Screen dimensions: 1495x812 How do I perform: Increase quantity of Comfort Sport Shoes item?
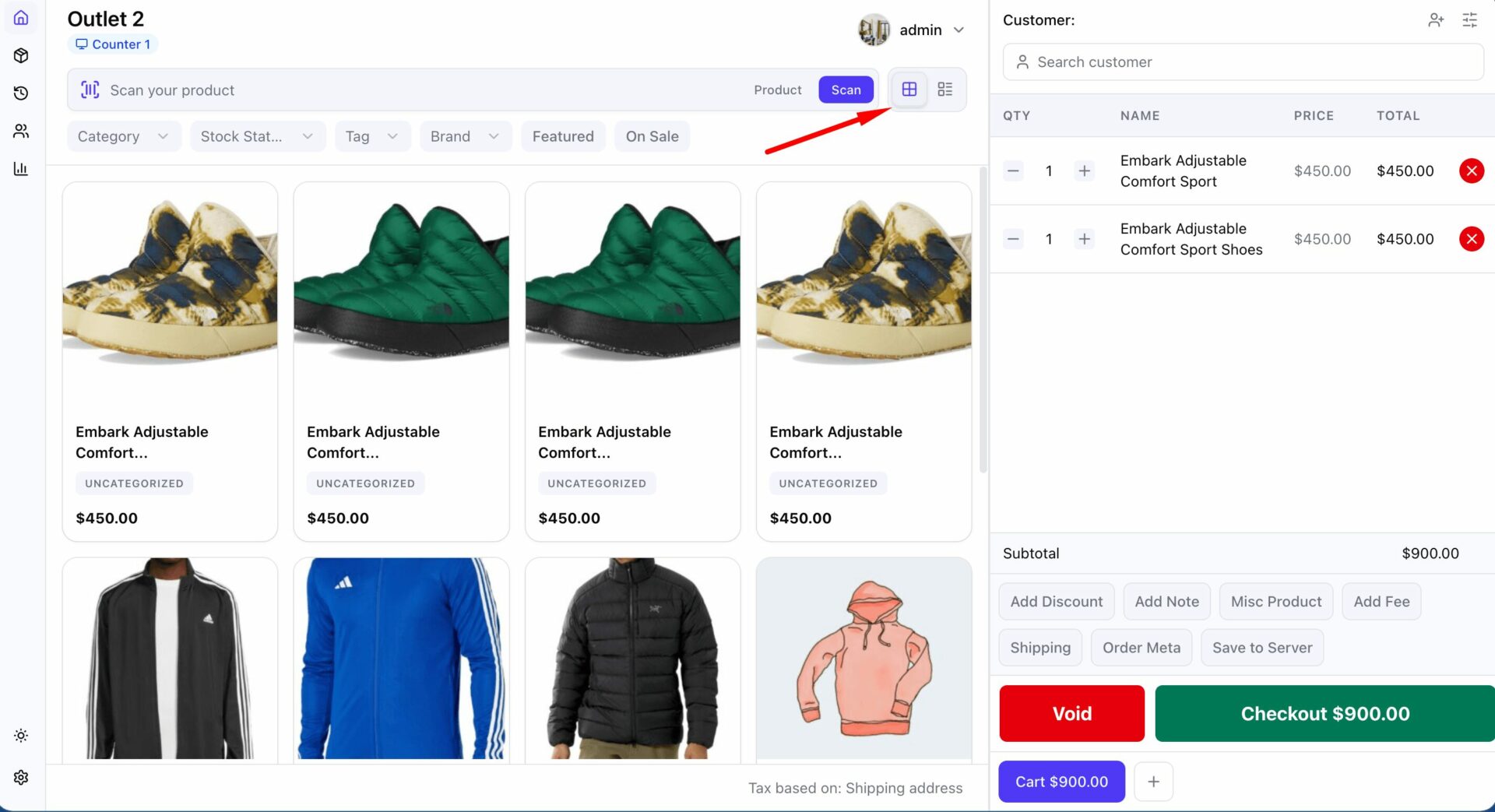1084,239
